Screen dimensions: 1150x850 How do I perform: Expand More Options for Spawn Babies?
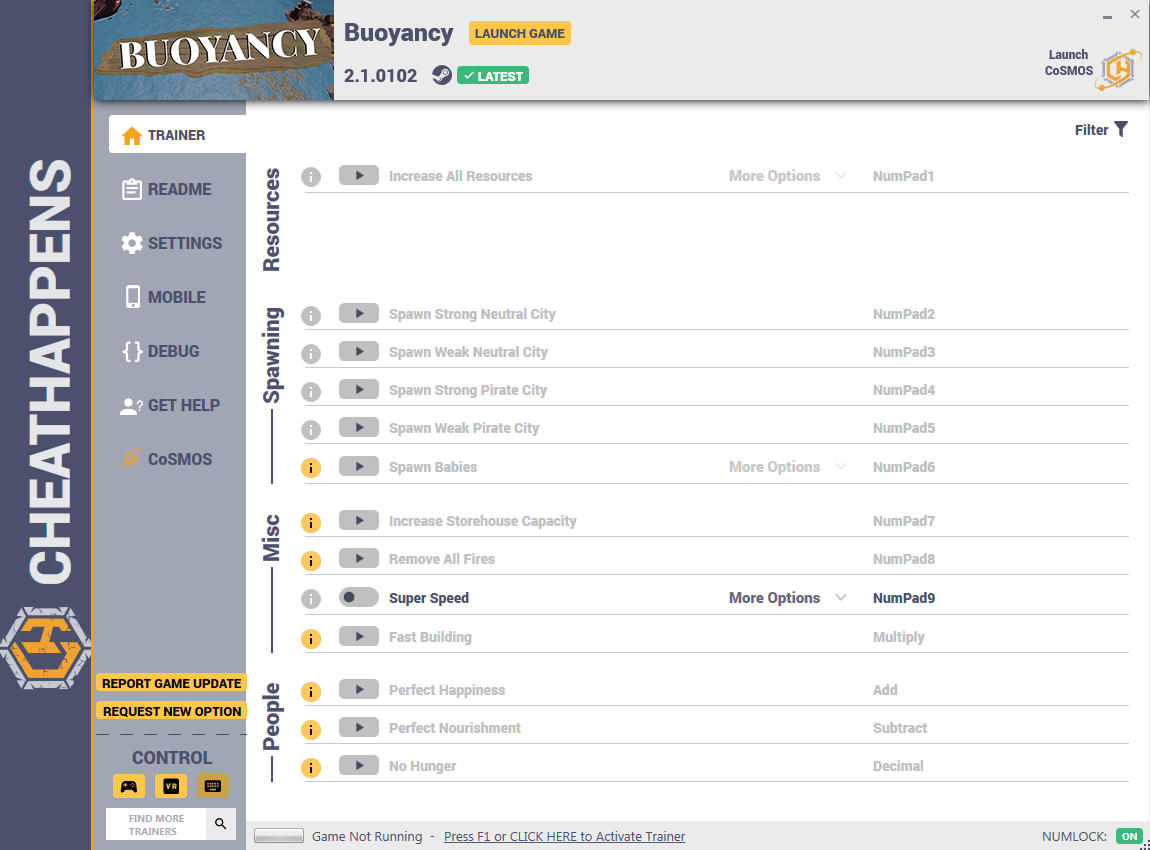(787, 467)
